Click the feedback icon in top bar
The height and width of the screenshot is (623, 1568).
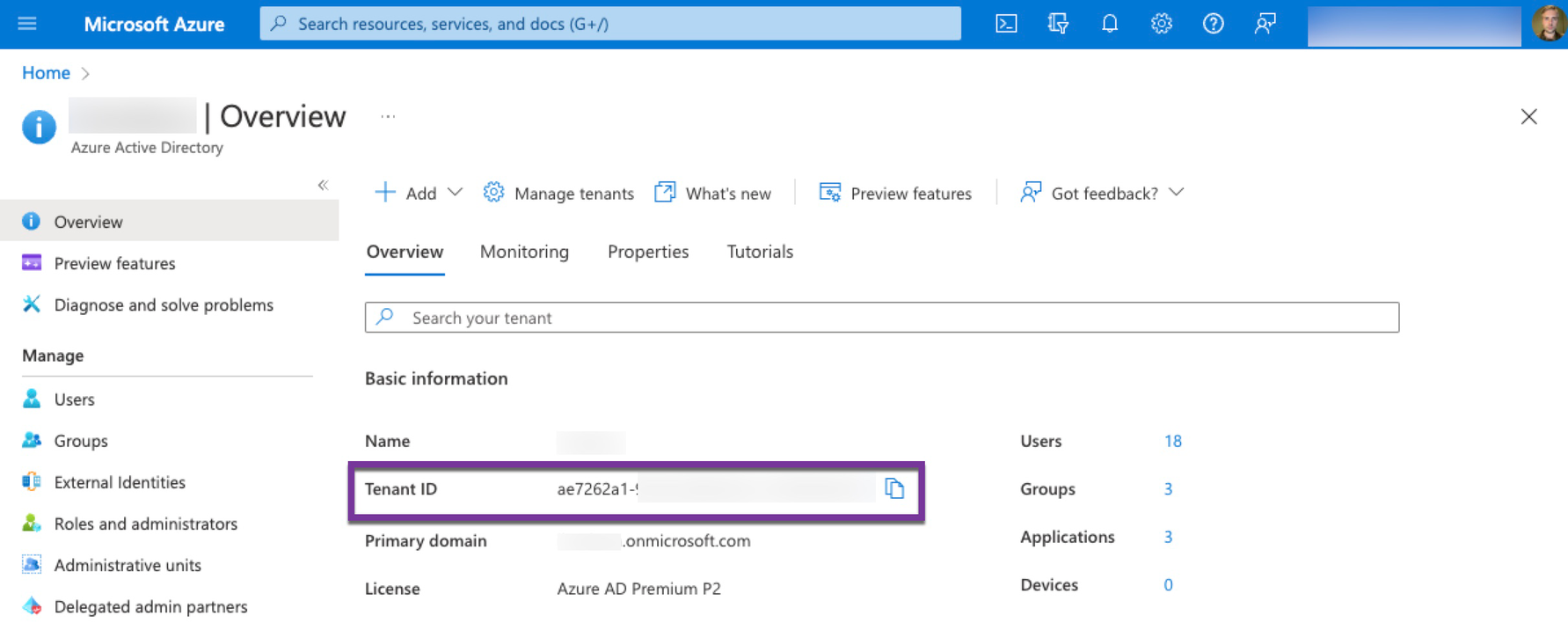click(1265, 24)
